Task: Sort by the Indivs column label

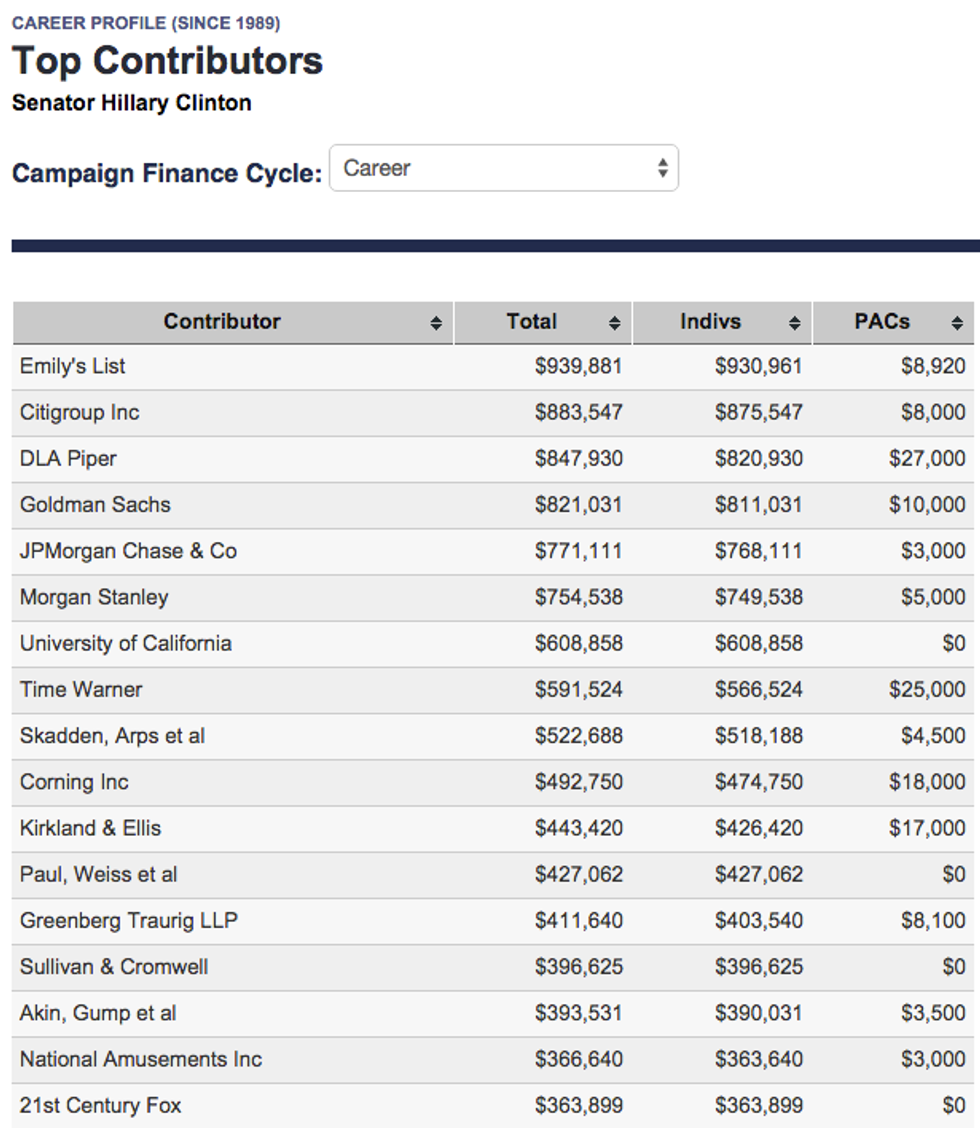Action: (710, 322)
